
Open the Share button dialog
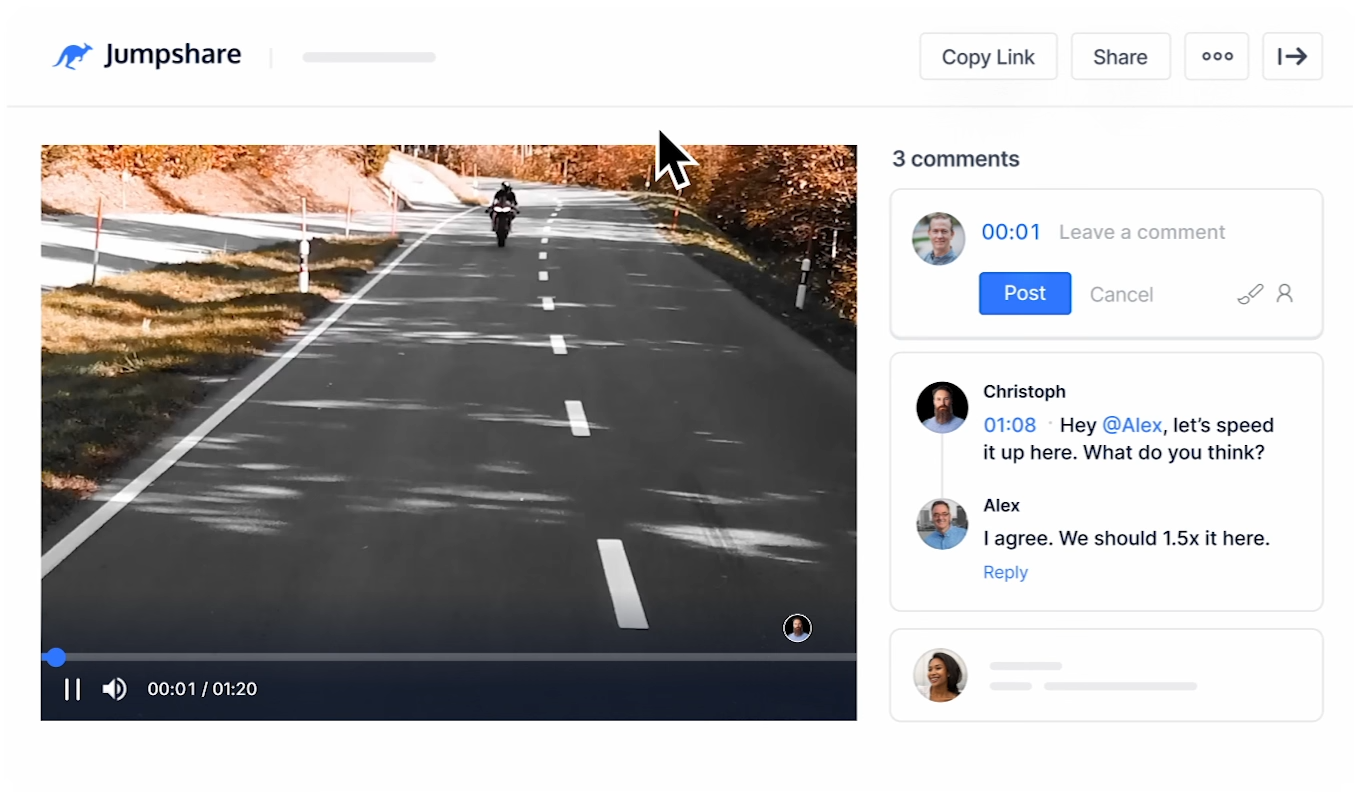click(1120, 57)
